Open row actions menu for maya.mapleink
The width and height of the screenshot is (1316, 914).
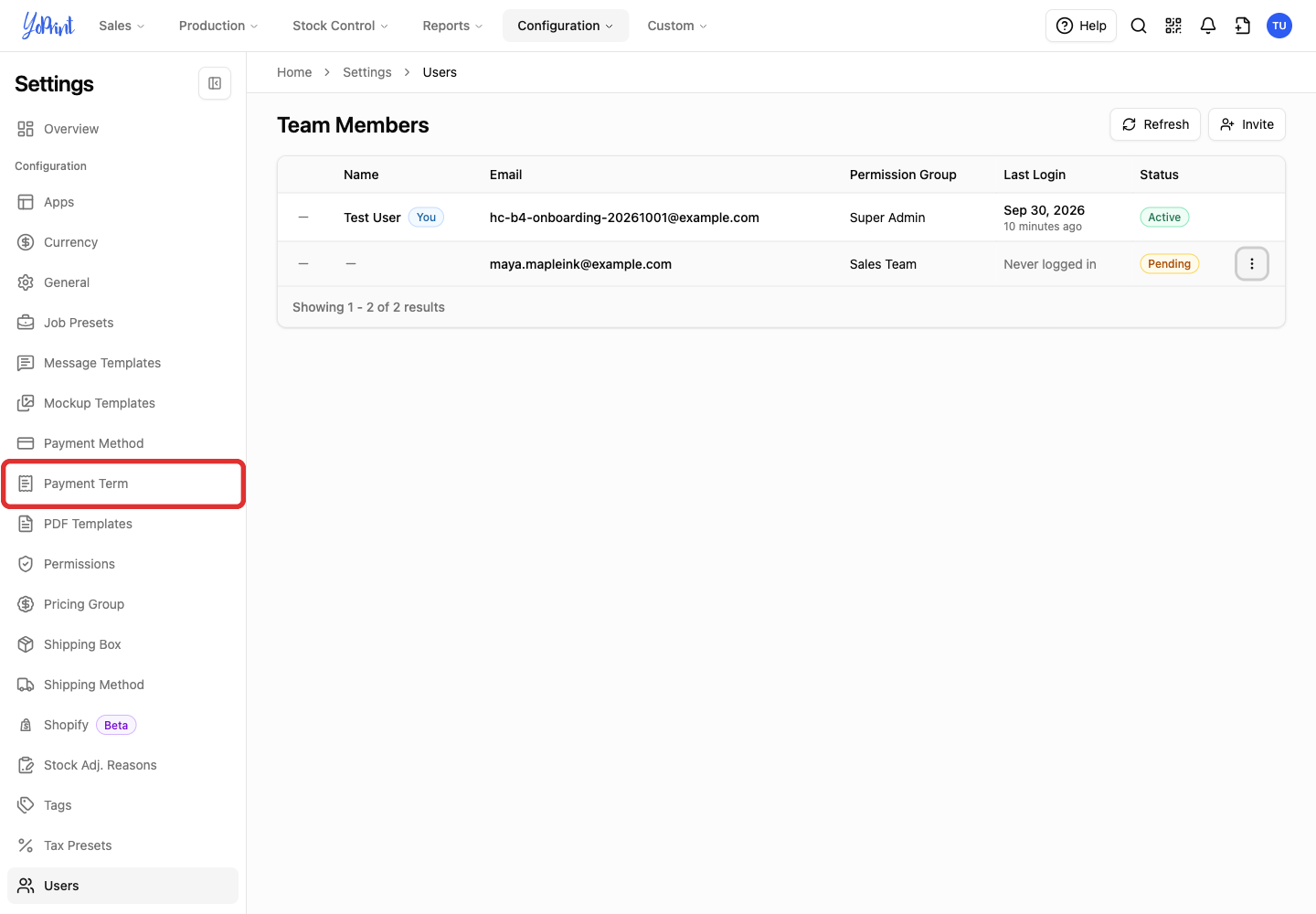point(1252,264)
